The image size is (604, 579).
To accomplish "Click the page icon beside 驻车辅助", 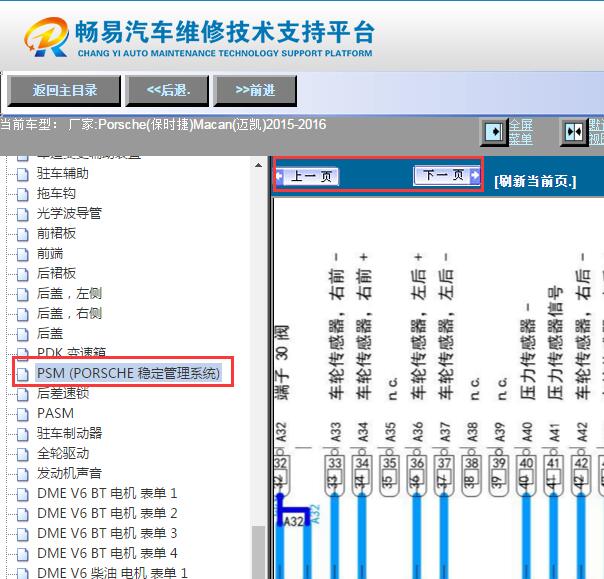I will click(x=23, y=174).
